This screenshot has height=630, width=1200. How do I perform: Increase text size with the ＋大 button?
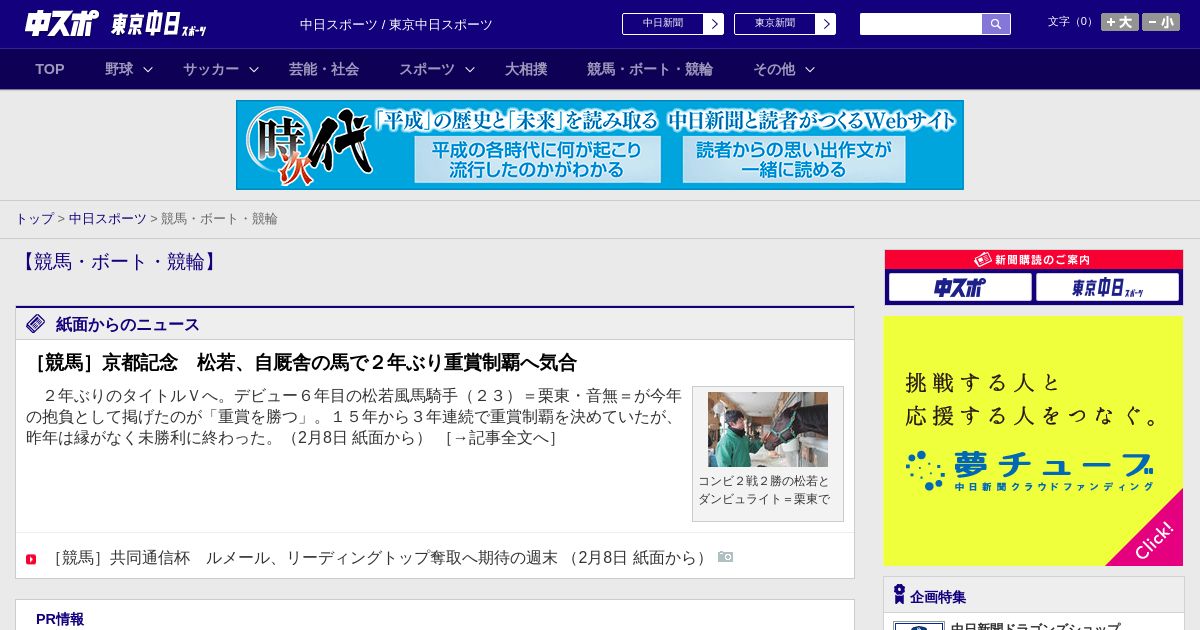1120,22
